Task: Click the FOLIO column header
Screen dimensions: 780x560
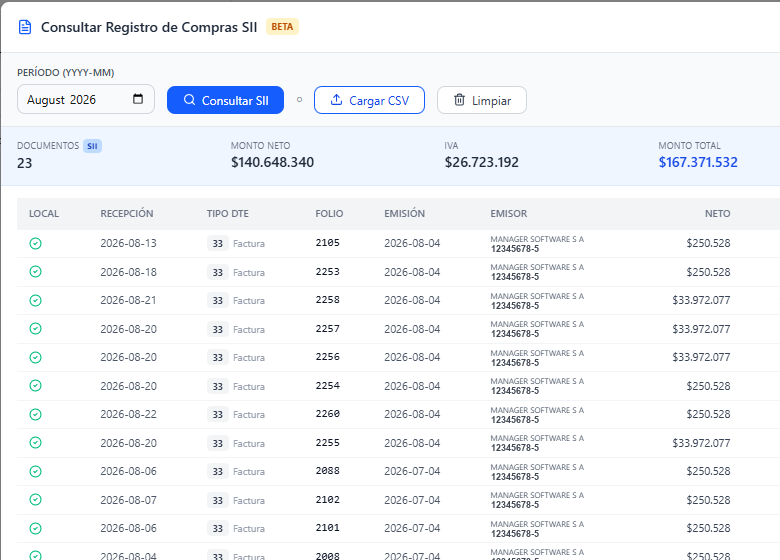Action: [x=329, y=213]
